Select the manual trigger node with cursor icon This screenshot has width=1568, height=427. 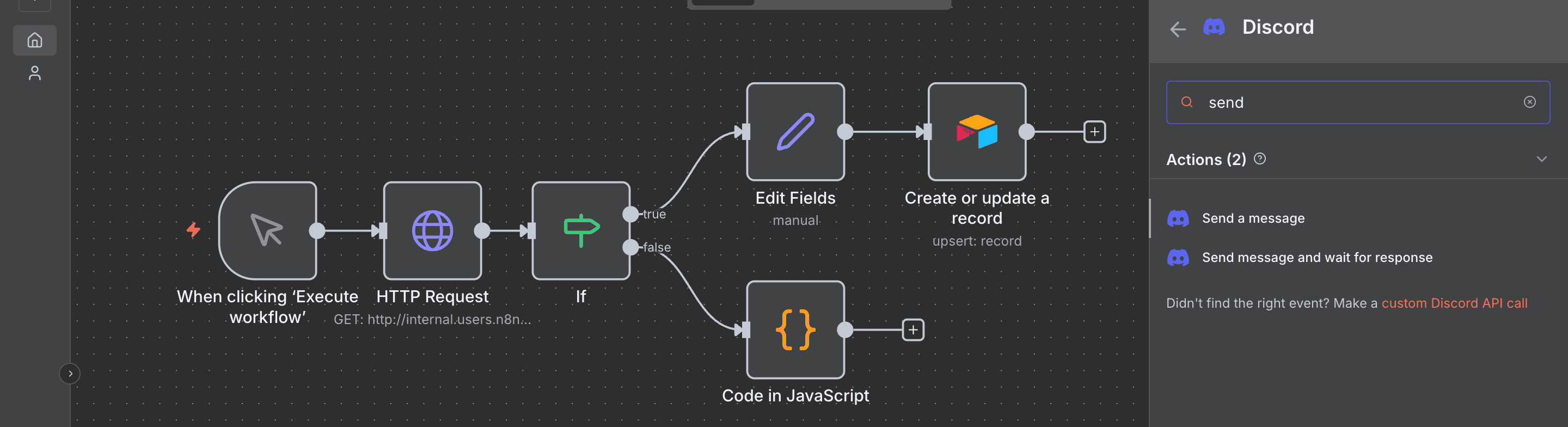267,230
